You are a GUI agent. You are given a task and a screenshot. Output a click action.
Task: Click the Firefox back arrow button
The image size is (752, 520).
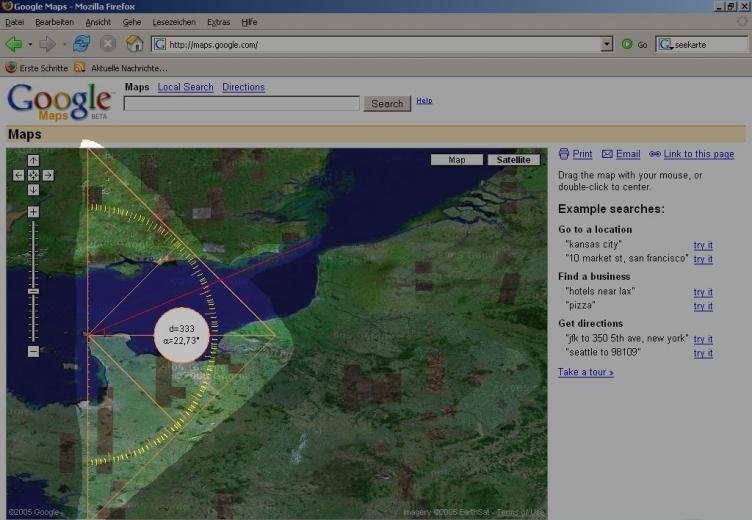(13, 44)
